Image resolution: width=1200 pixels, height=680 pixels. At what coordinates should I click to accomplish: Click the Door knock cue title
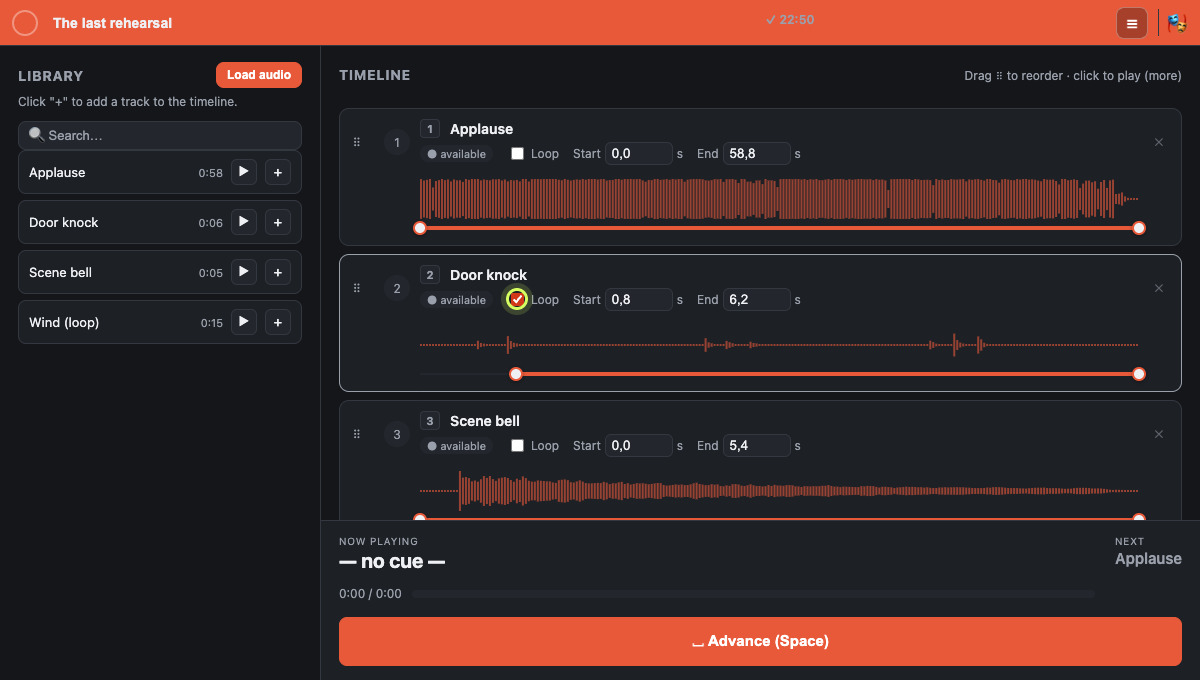[x=488, y=275]
